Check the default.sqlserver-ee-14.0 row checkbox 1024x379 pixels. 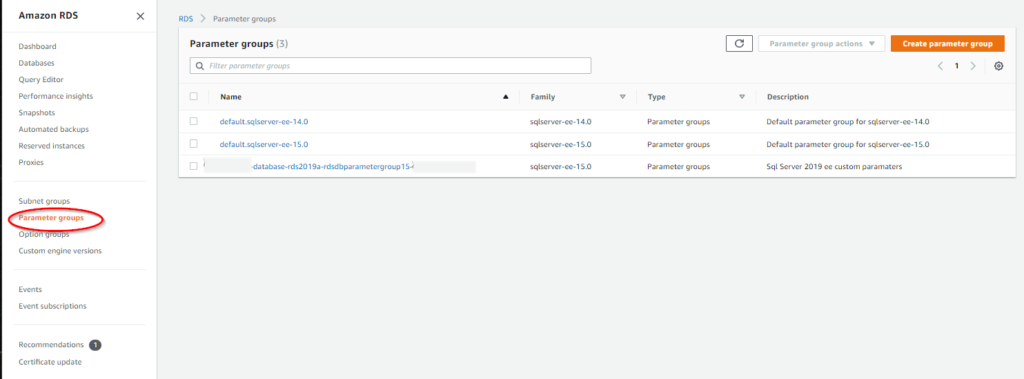pos(193,121)
